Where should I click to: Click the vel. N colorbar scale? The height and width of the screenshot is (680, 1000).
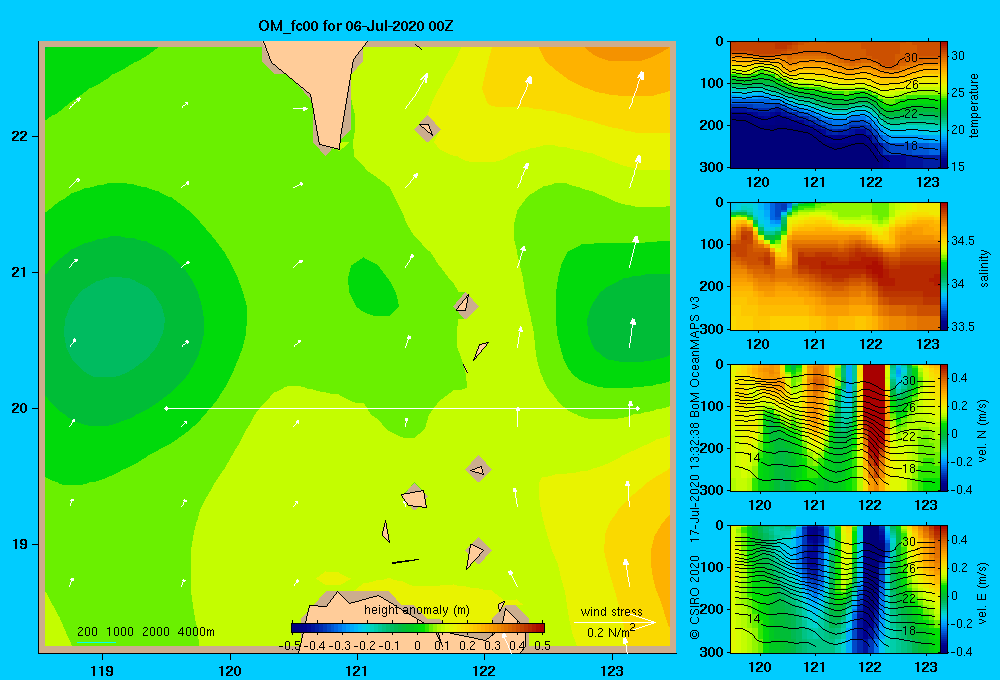[944, 428]
